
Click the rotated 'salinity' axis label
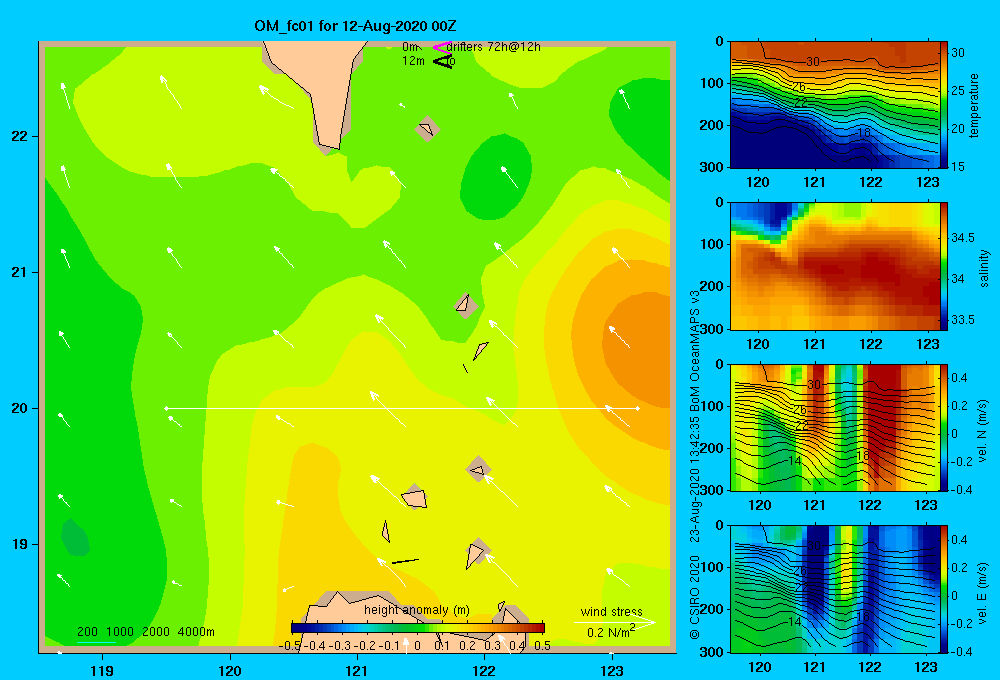[x=984, y=268]
